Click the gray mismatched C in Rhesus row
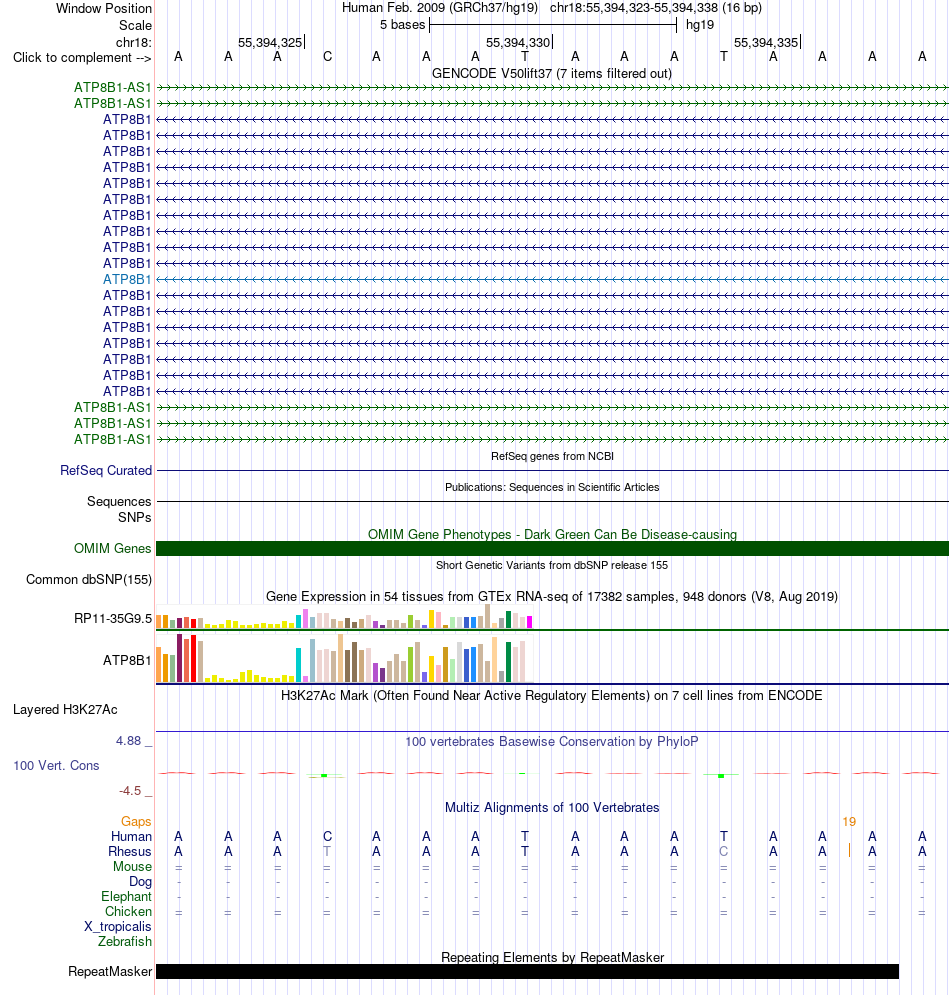Image resolution: width=950 pixels, height=995 pixels. click(723, 852)
